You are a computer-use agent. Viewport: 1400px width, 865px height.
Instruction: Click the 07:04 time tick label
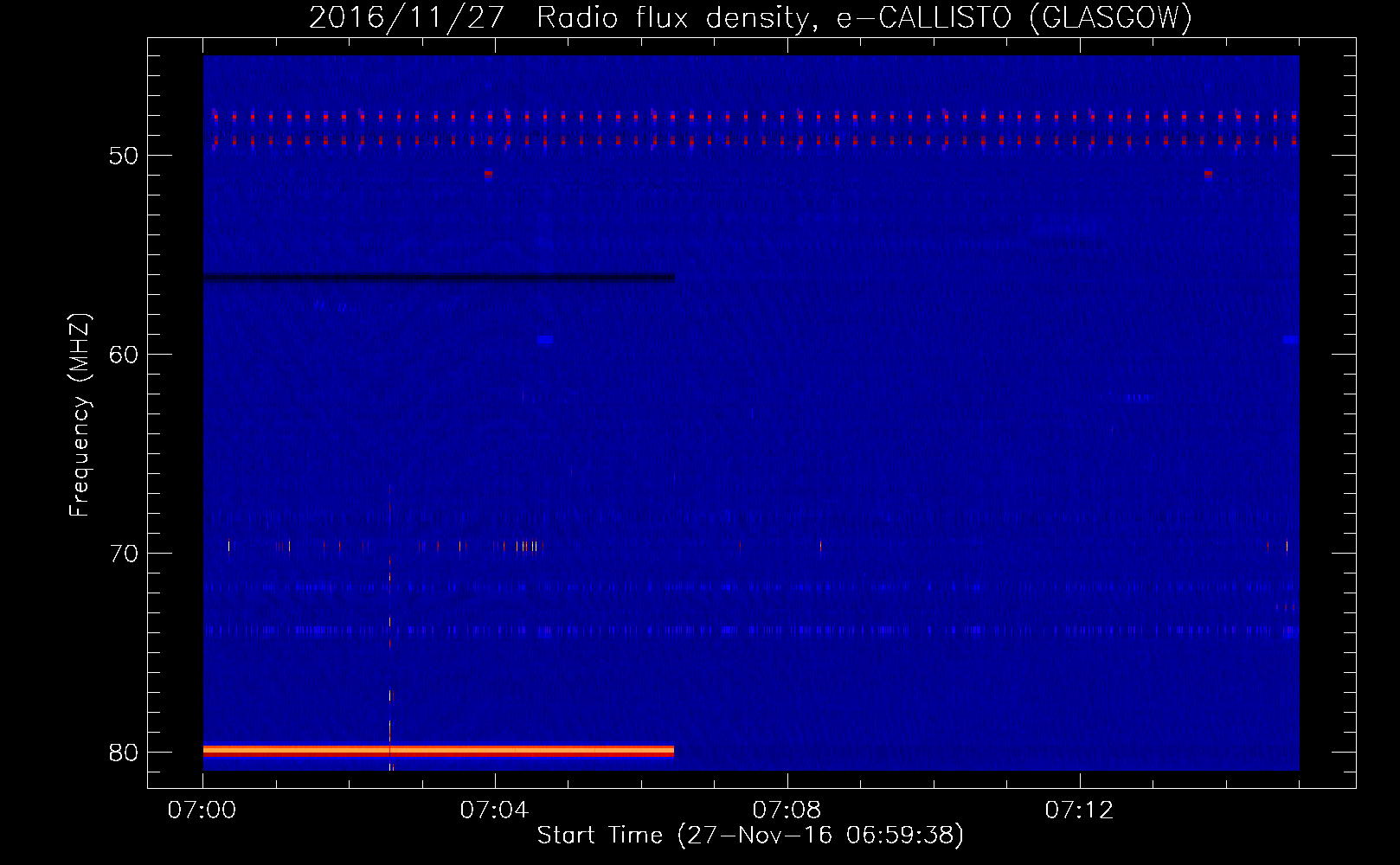pyautogui.click(x=494, y=811)
